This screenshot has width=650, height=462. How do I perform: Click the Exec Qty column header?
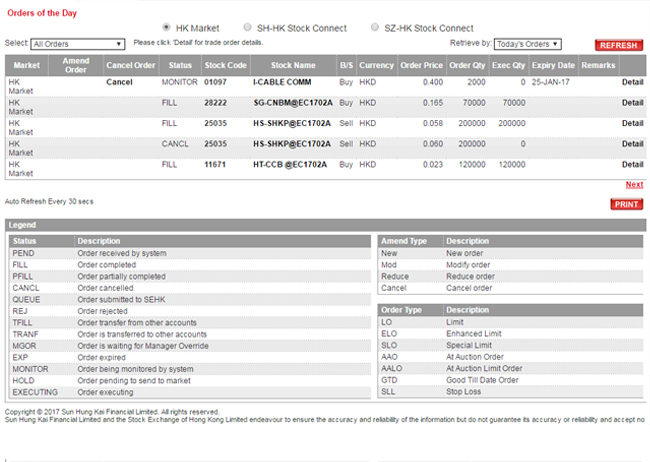pyautogui.click(x=509, y=65)
